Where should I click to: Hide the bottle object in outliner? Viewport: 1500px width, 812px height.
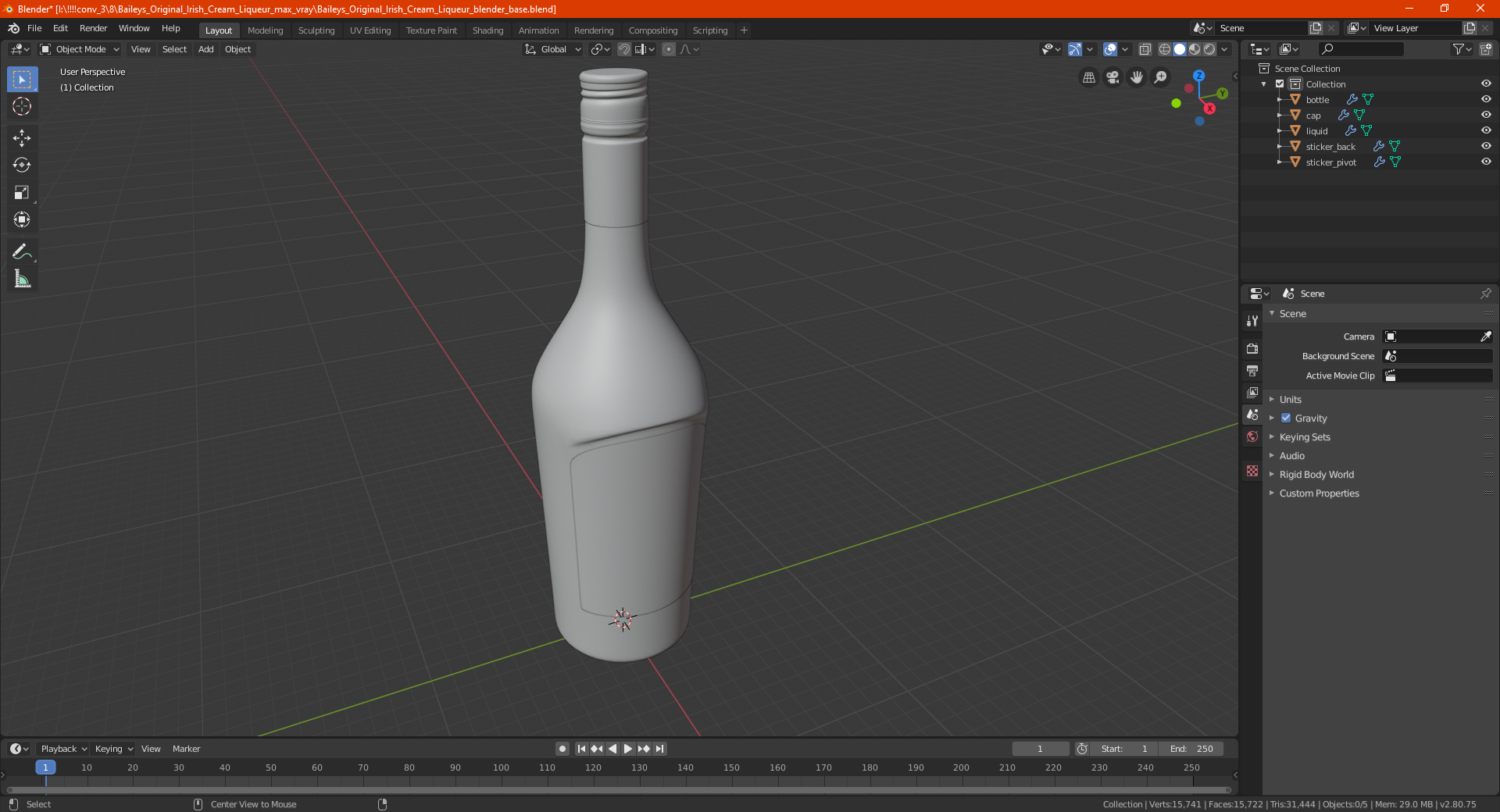tap(1486, 100)
